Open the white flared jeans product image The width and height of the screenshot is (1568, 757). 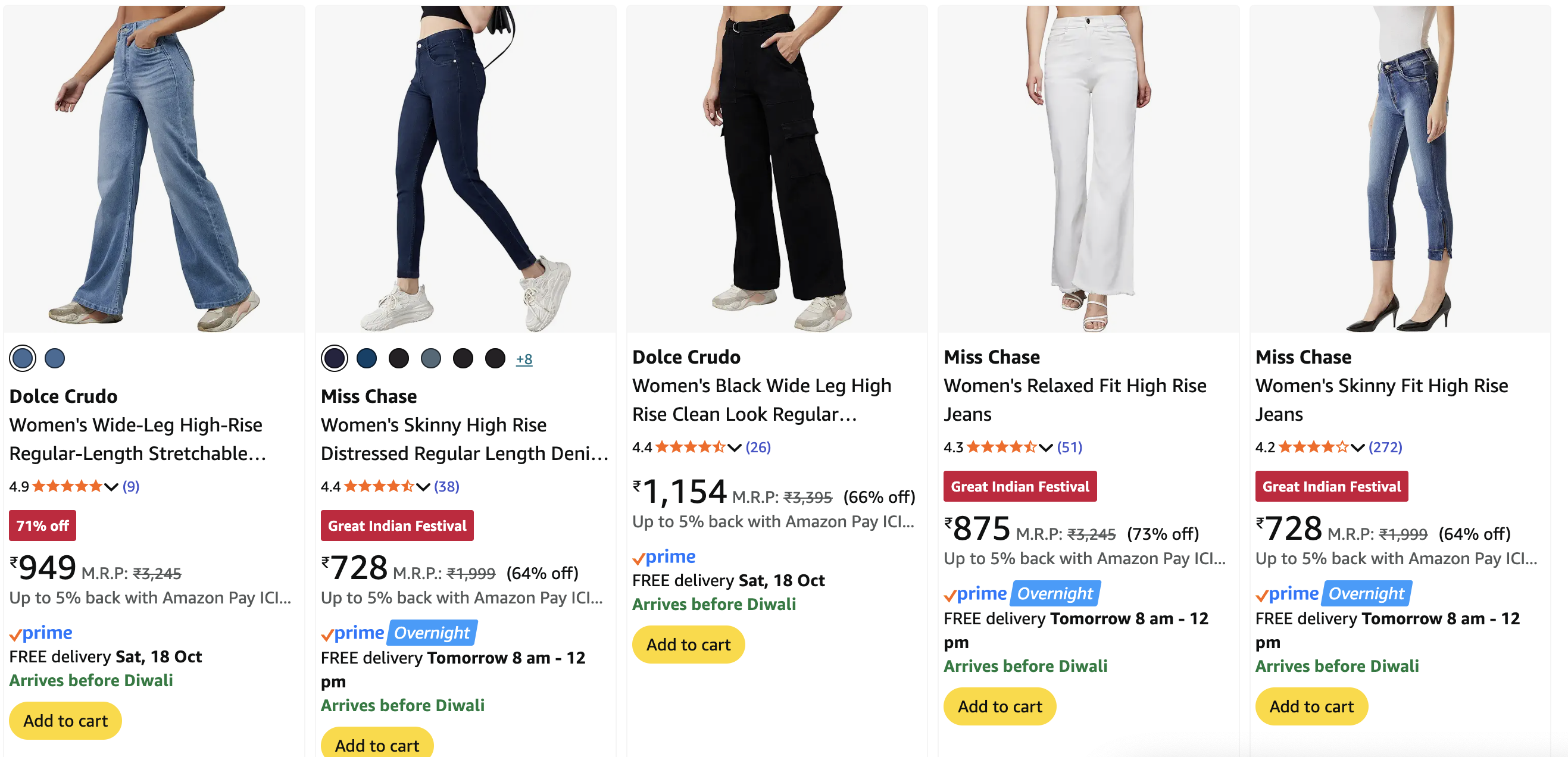tap(1088, 169)
